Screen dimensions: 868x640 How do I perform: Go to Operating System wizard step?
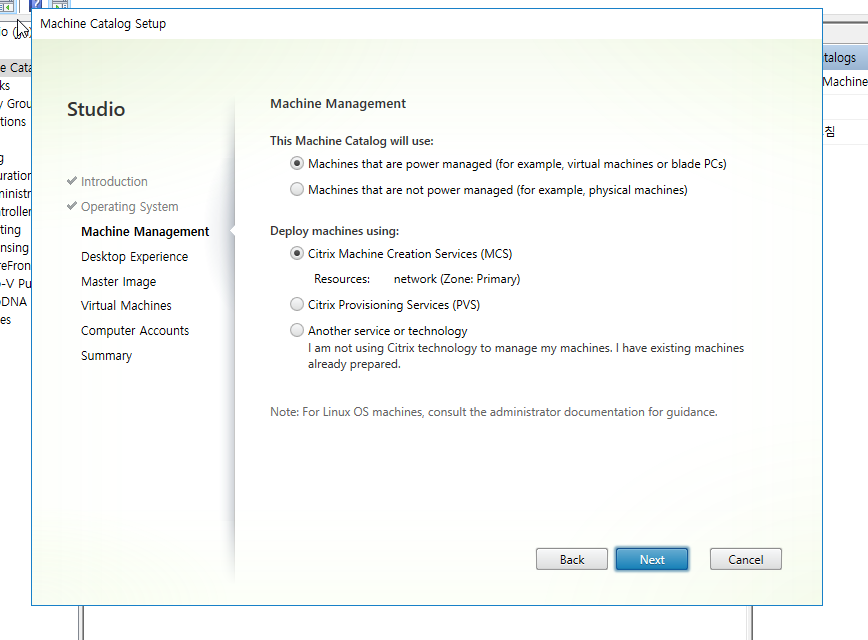tap(130, 207)
